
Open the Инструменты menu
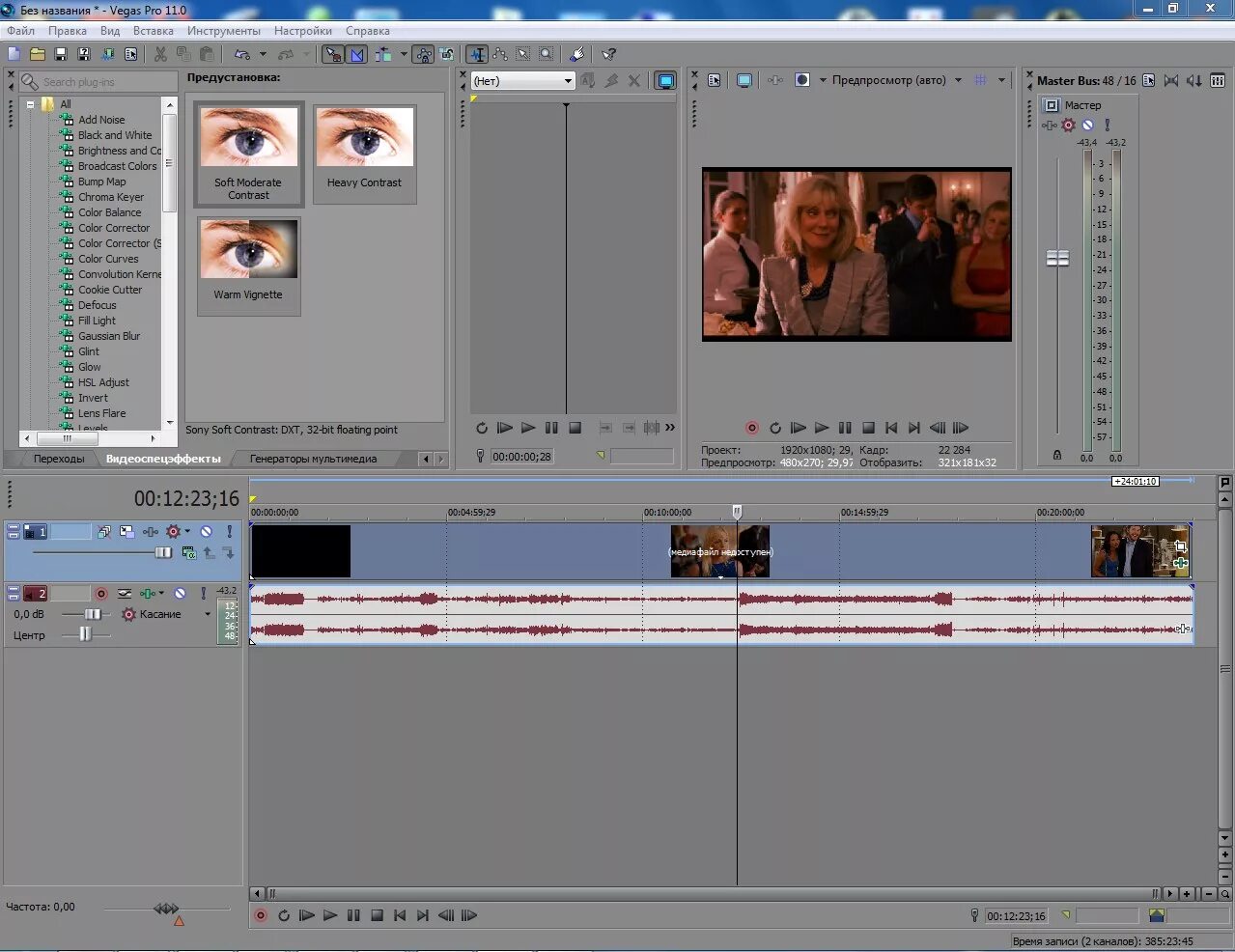click(x=224, y=30)
